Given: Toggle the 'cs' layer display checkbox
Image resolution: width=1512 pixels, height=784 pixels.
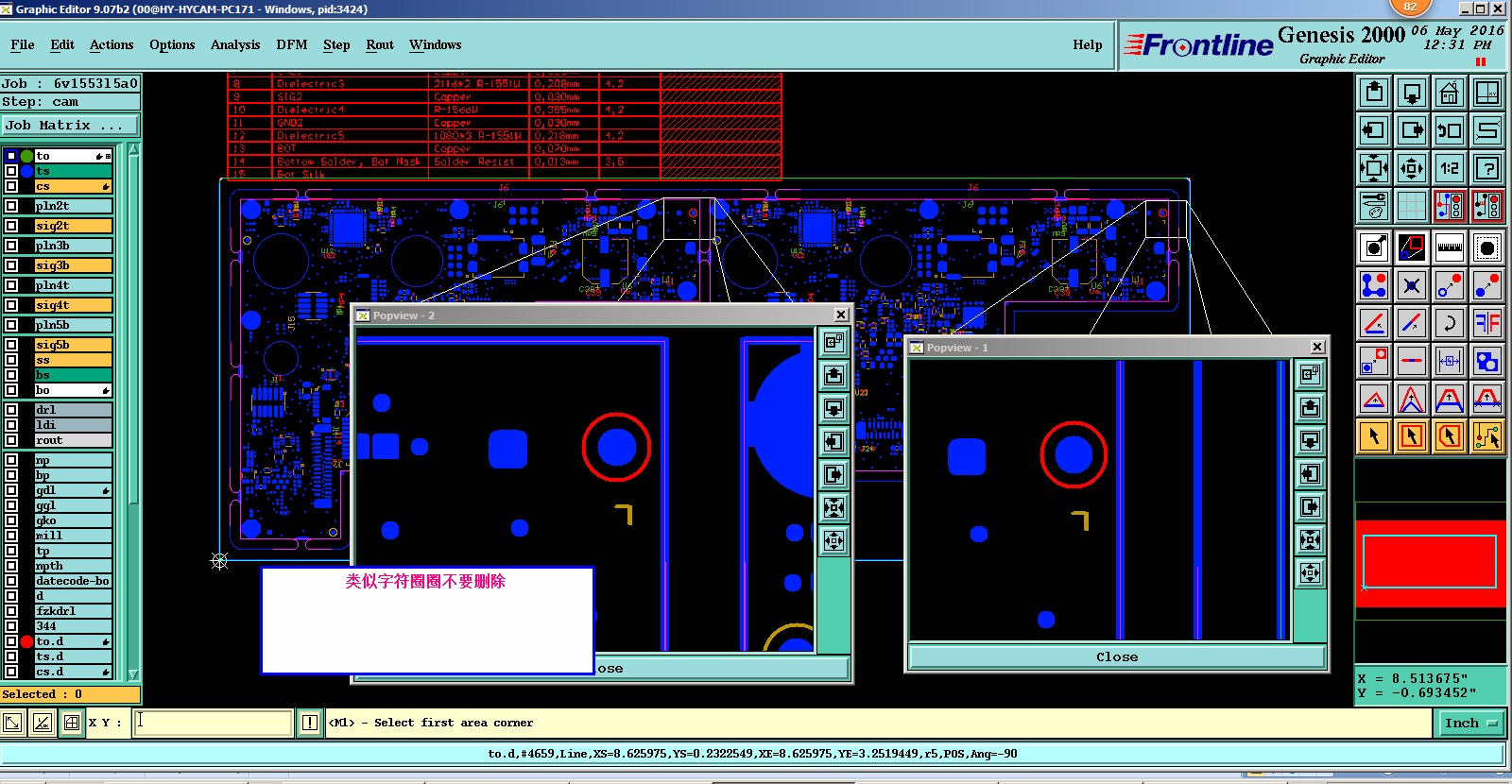Looking at the screenshot, I should tap(11, 186).
